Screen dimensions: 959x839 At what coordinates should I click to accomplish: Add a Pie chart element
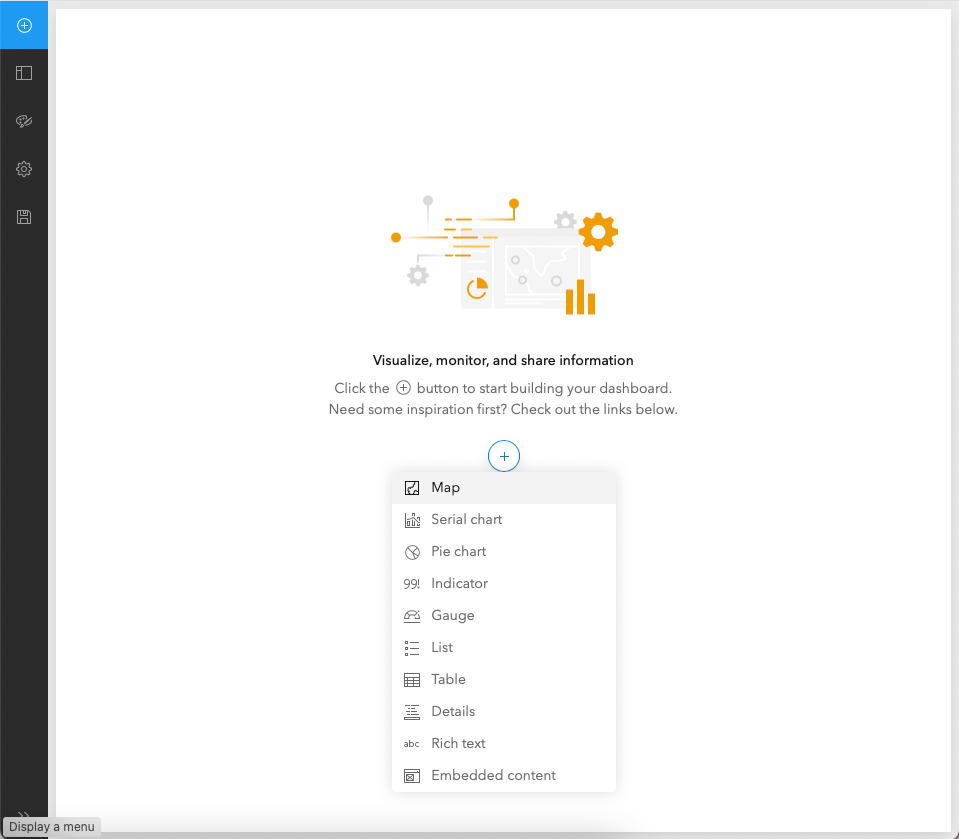coord(503,552)
